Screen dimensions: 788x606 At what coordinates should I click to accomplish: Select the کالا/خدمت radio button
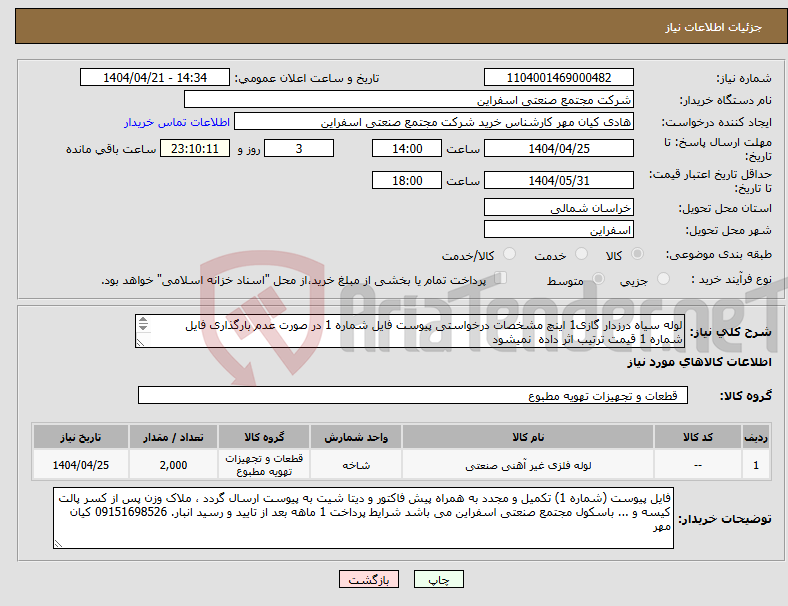[x=510, y=254]
